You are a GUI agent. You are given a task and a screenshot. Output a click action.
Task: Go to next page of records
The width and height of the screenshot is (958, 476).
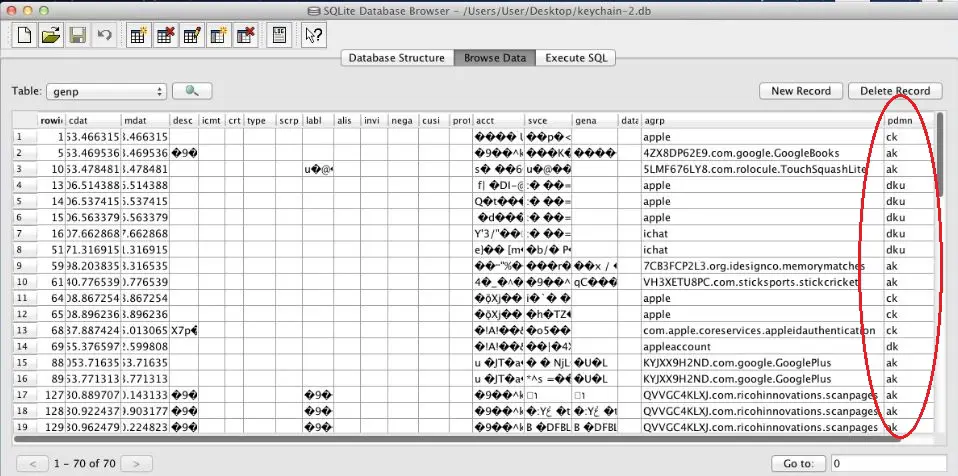pyautogui.click(x=137, y=463)
